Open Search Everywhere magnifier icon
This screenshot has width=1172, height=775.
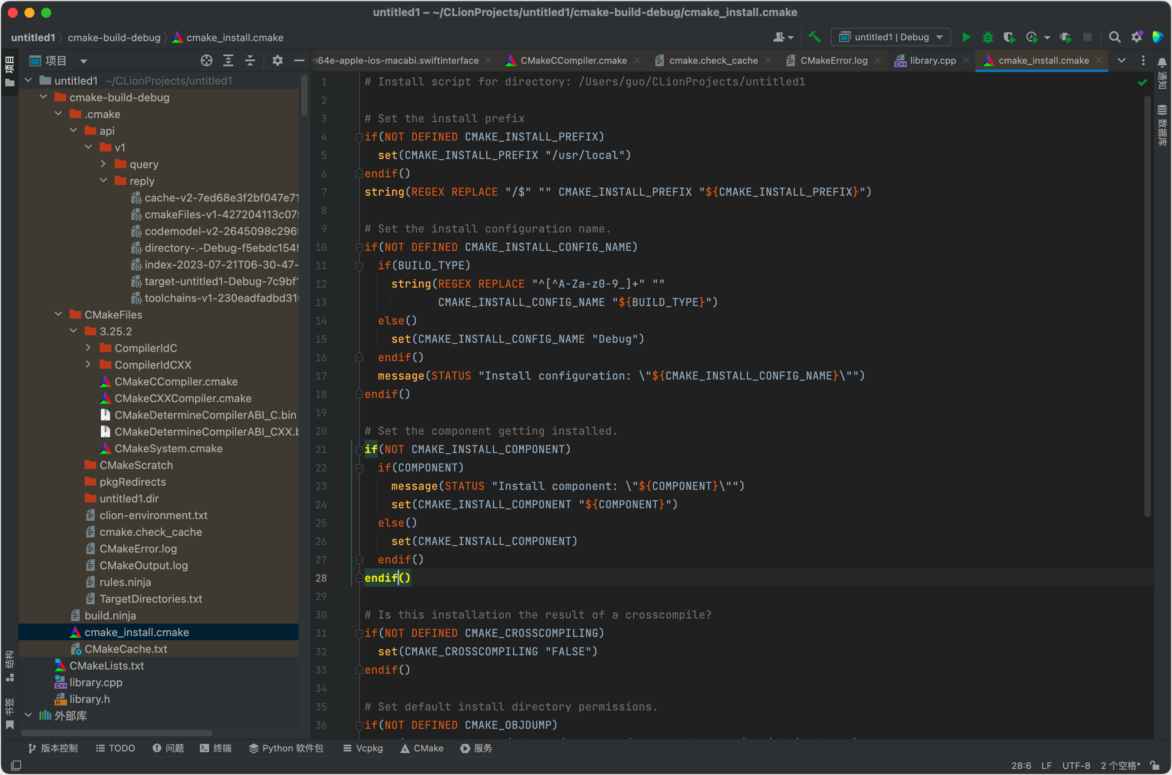point(1114,37)
